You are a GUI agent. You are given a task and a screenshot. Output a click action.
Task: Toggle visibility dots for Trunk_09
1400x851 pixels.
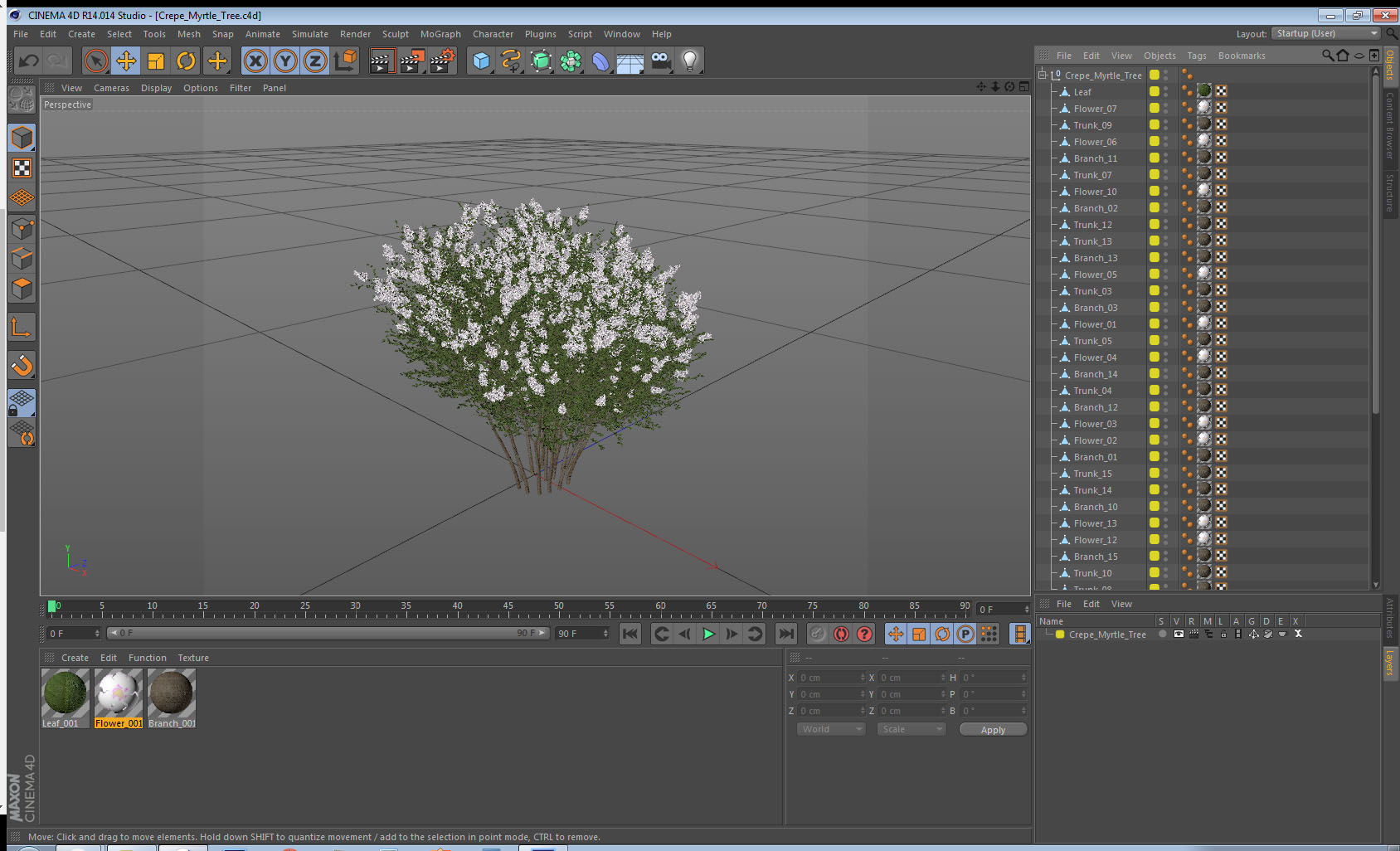pyautogui.click(x=1165, y=124)
